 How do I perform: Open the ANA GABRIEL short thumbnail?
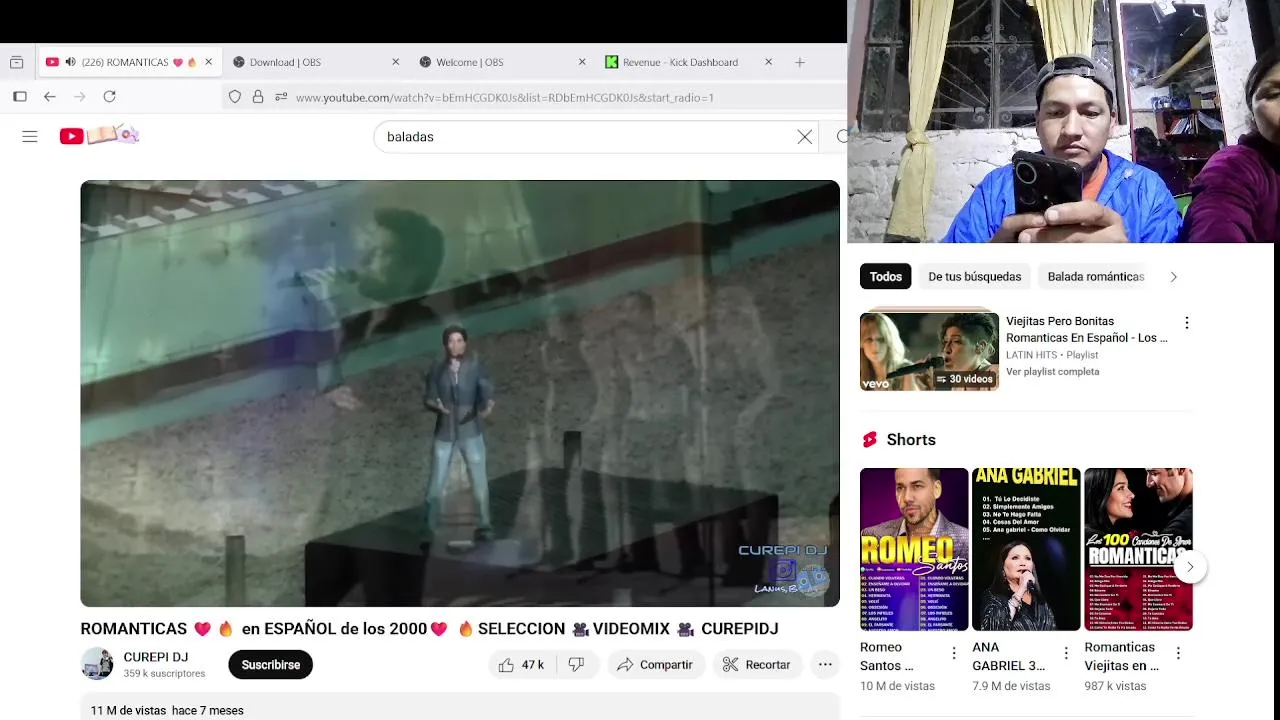[1026, 549]
